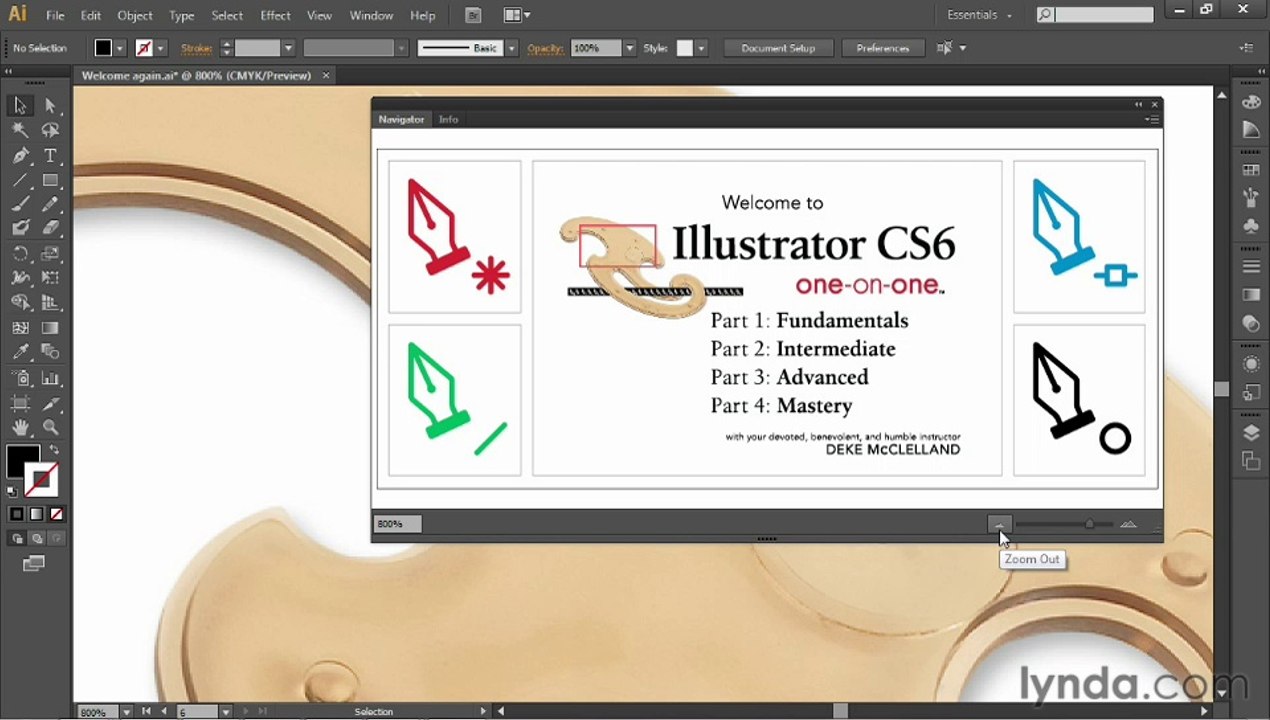Viewport: 1270px width, 720px height.
Task: Select the Pen tool
Action: pyautogui.click(x=20, y=156)
